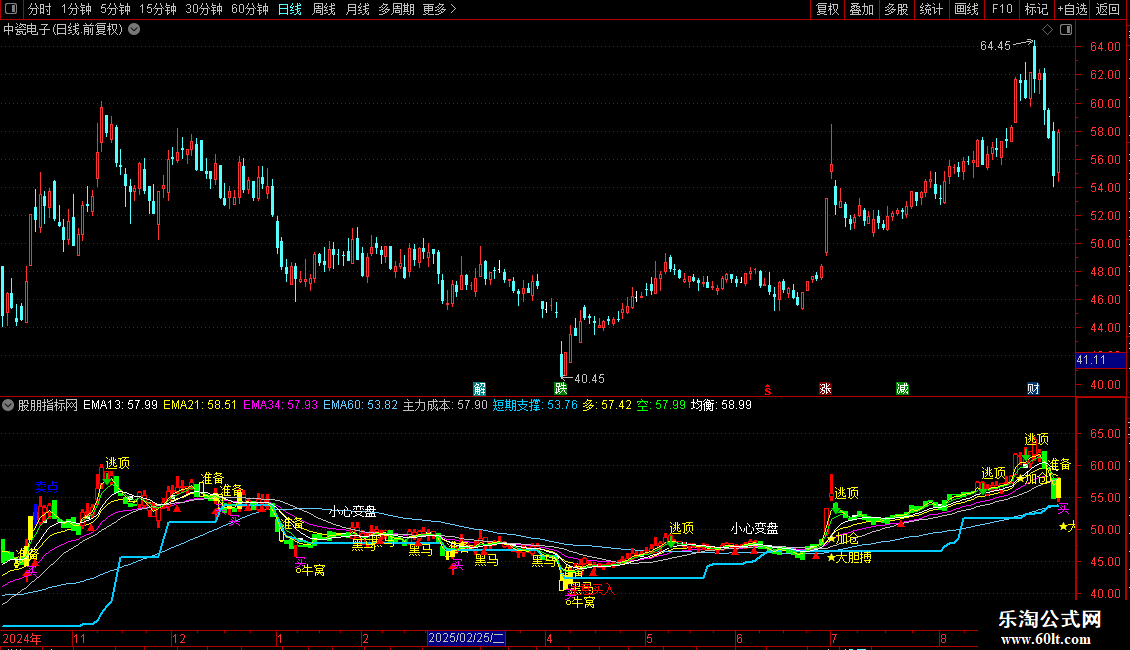The image size is (1130, 650).
Task: Click the 逃顶 signal near 1168 July spike
Action: pyautogui.click(x=847, y=493)
